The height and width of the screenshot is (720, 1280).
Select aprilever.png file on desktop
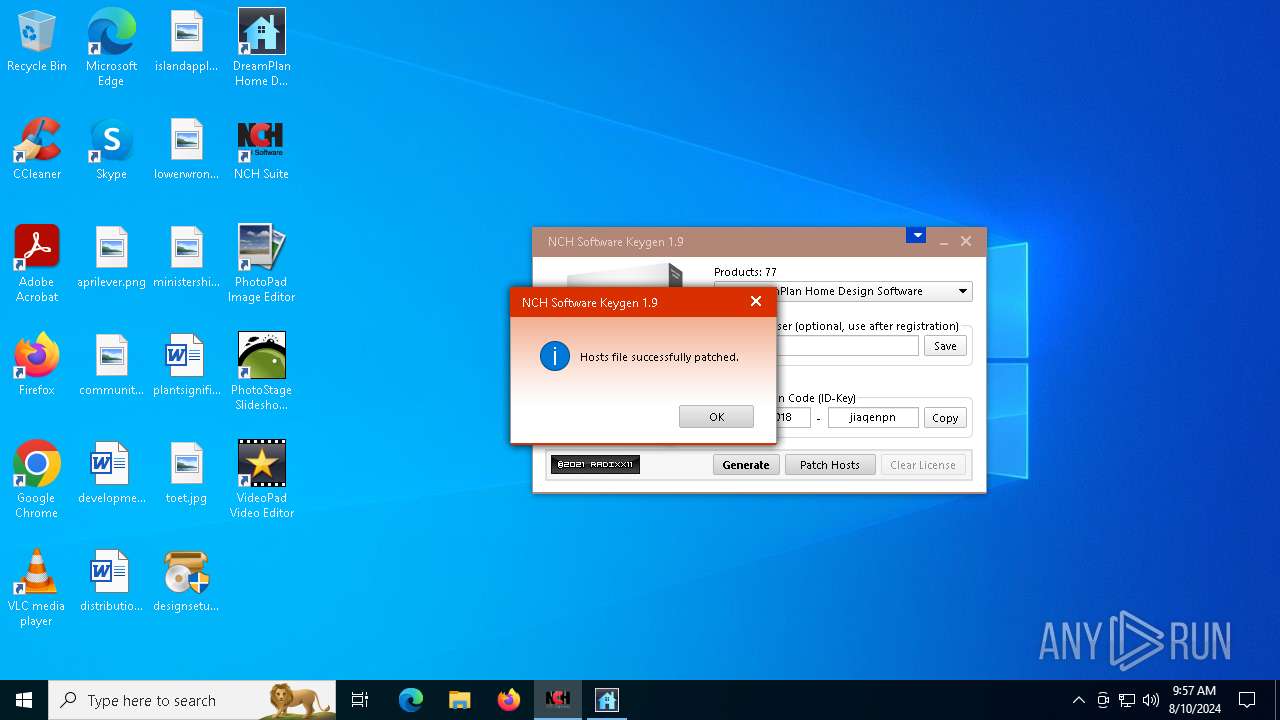[x=111, y=258]
